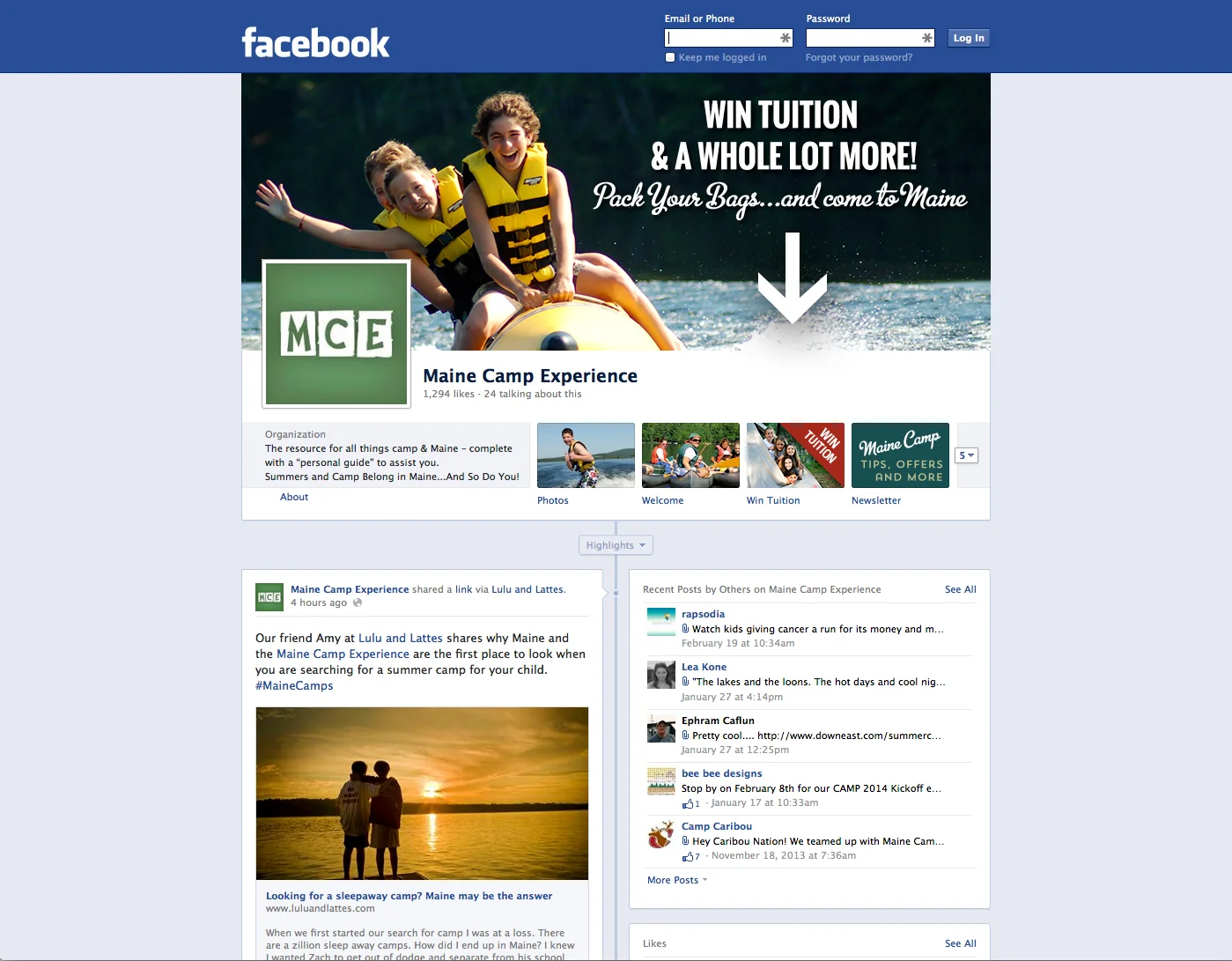
Task: Click the attachment icon in Camp Caribou's post
Action: [x=685, y=841]
